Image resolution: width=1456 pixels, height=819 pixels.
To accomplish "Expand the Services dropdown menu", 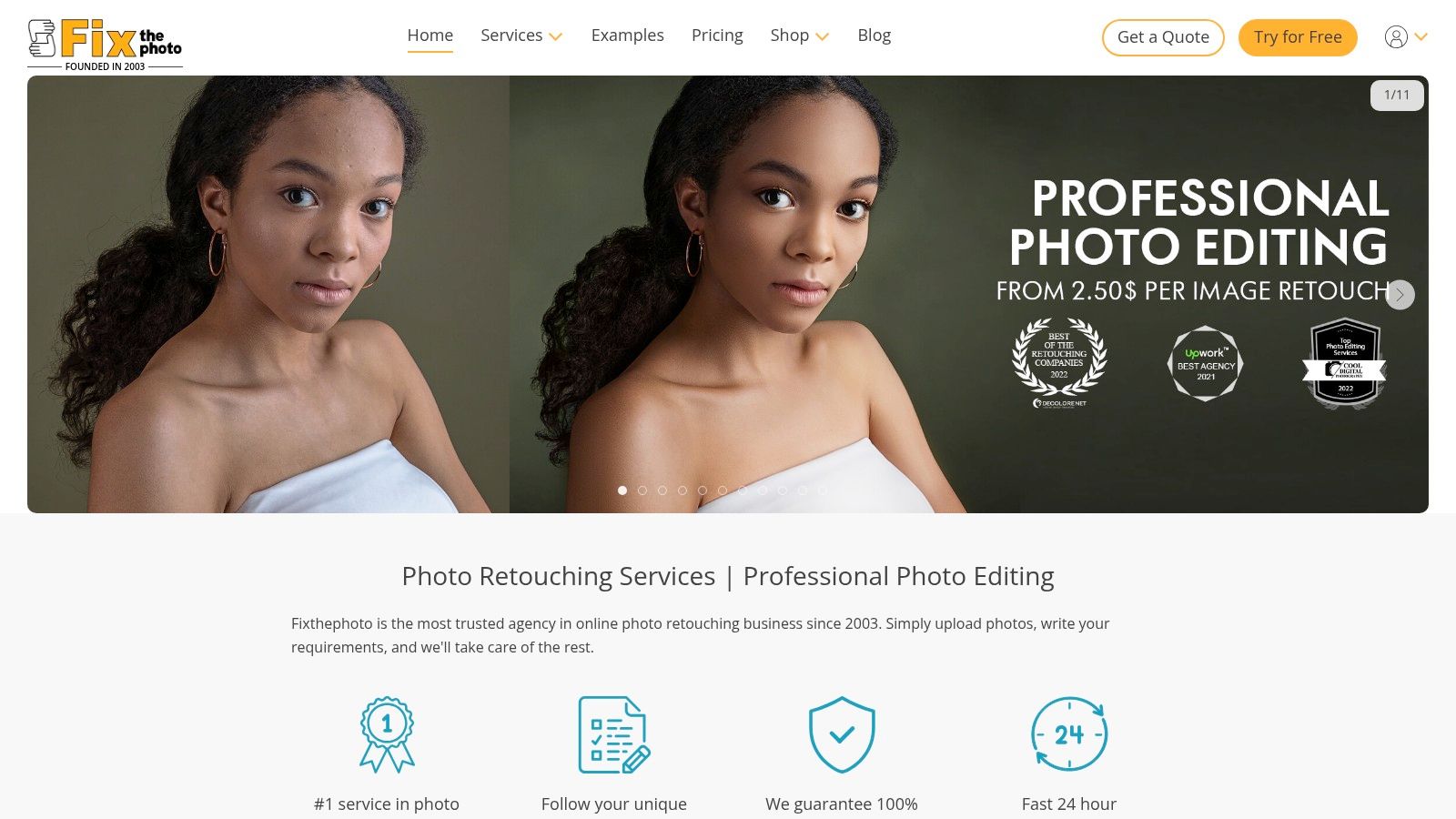I will click(x=521, y=35).
